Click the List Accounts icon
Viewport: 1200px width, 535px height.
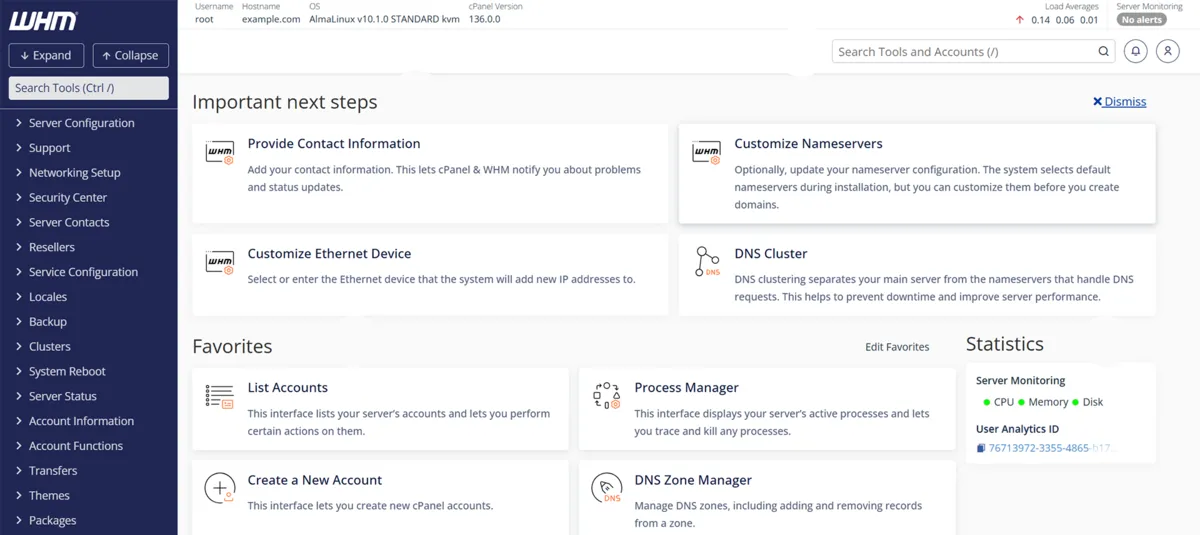pos(219,396)
